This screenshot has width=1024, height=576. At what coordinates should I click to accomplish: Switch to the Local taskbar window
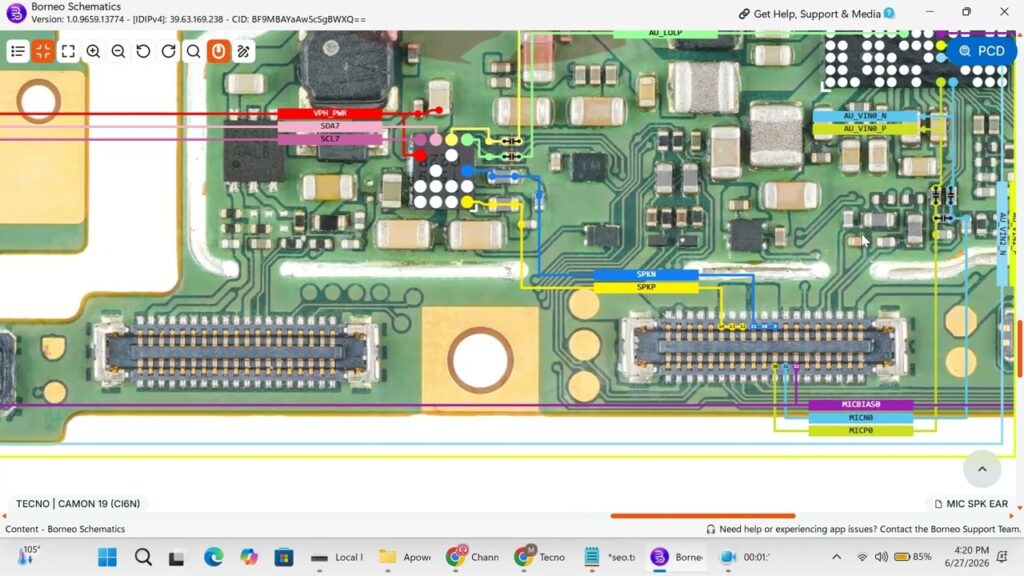pyautogui.click(x=336, y=557)
